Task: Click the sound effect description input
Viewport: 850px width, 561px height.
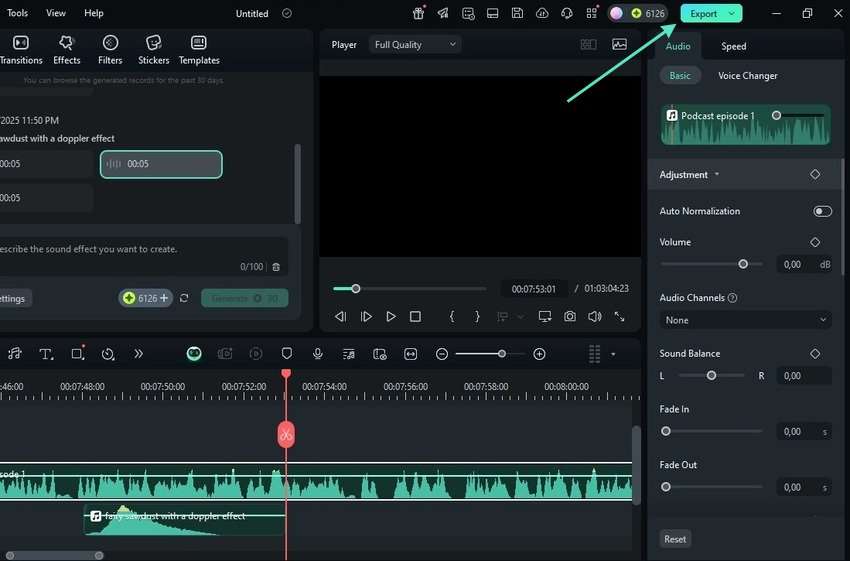Action: click(142, 256)
